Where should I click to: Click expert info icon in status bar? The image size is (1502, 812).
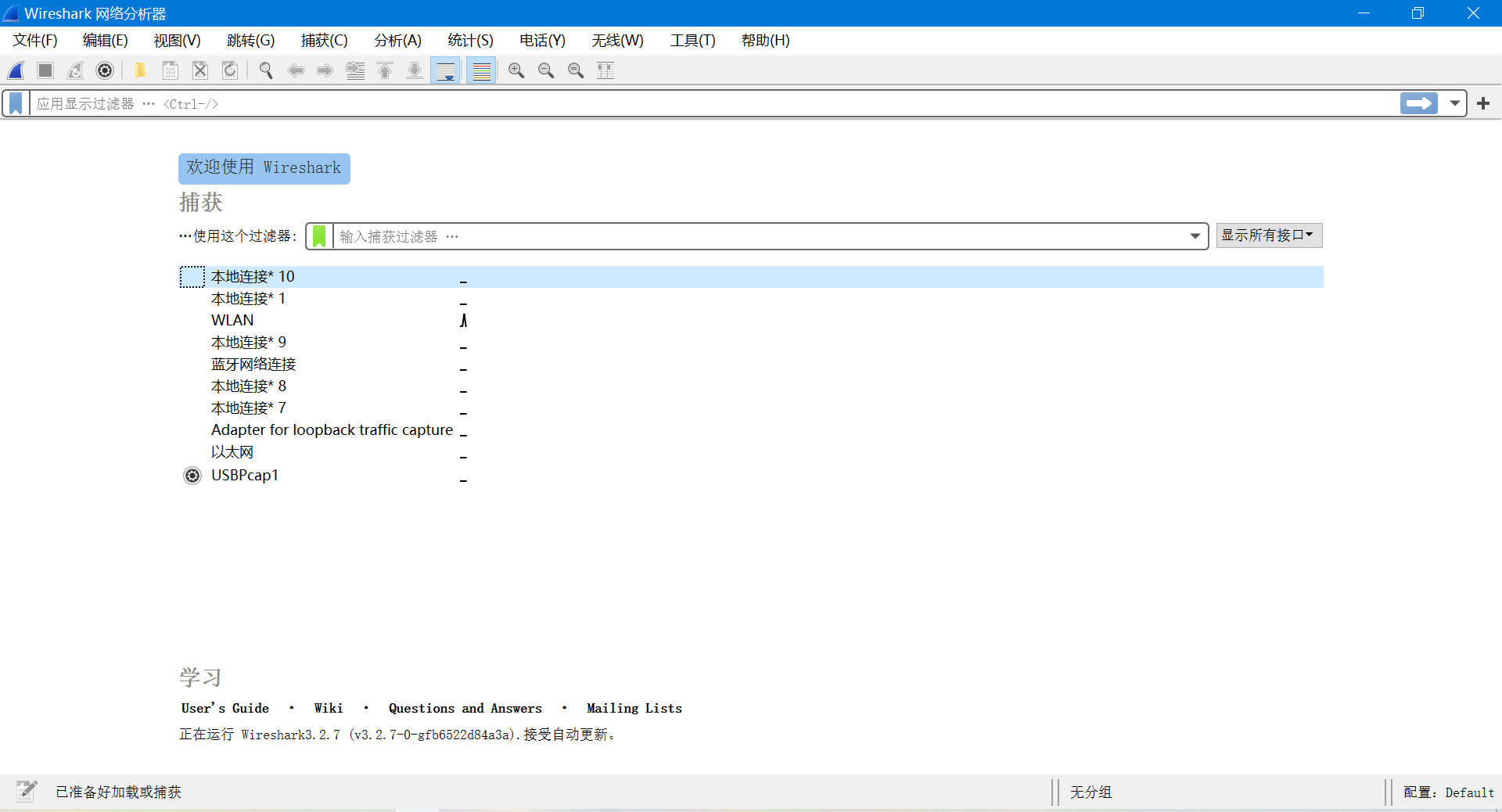point(27,791)
